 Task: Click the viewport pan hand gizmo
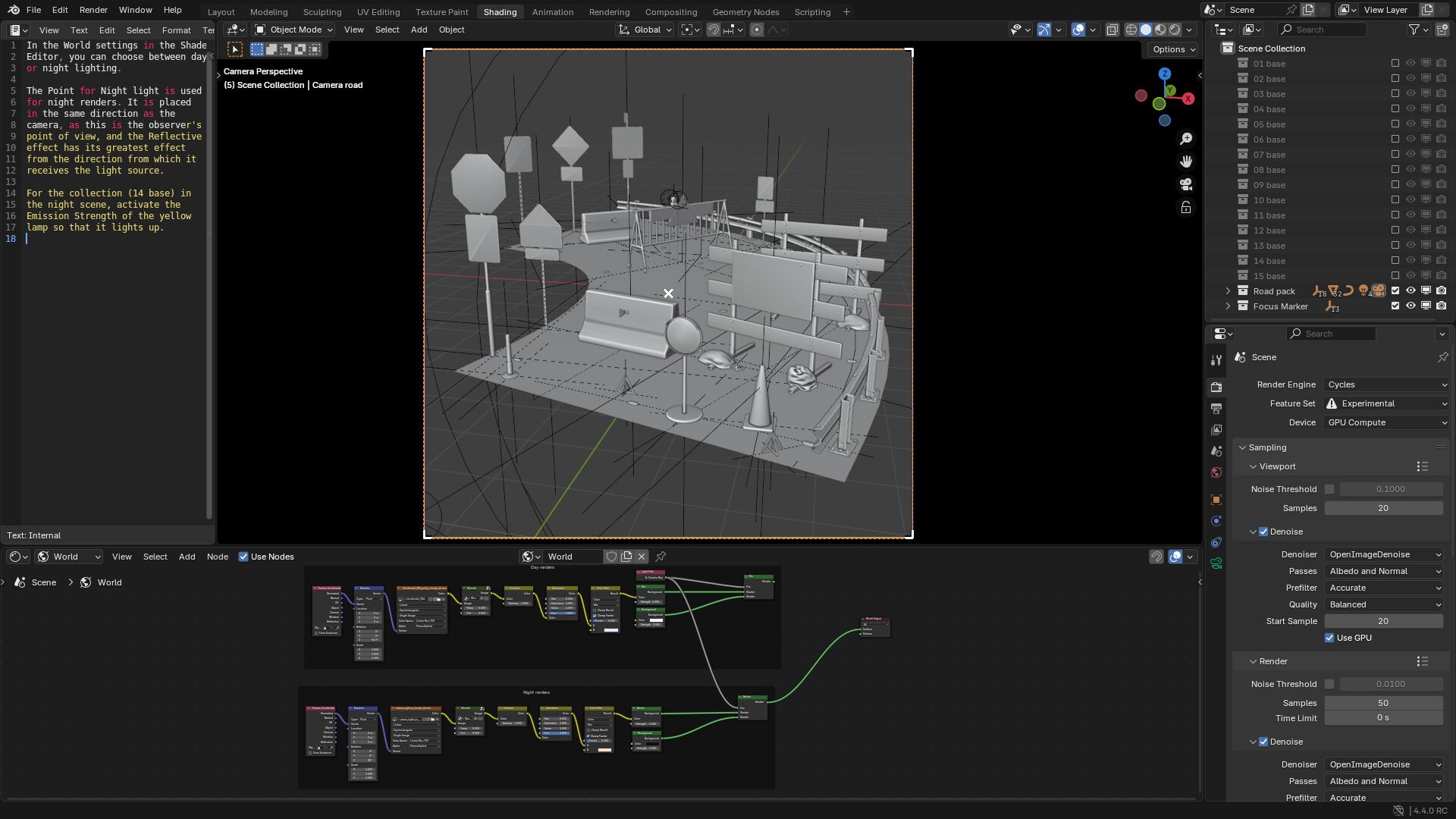(x=1186, y=162)
